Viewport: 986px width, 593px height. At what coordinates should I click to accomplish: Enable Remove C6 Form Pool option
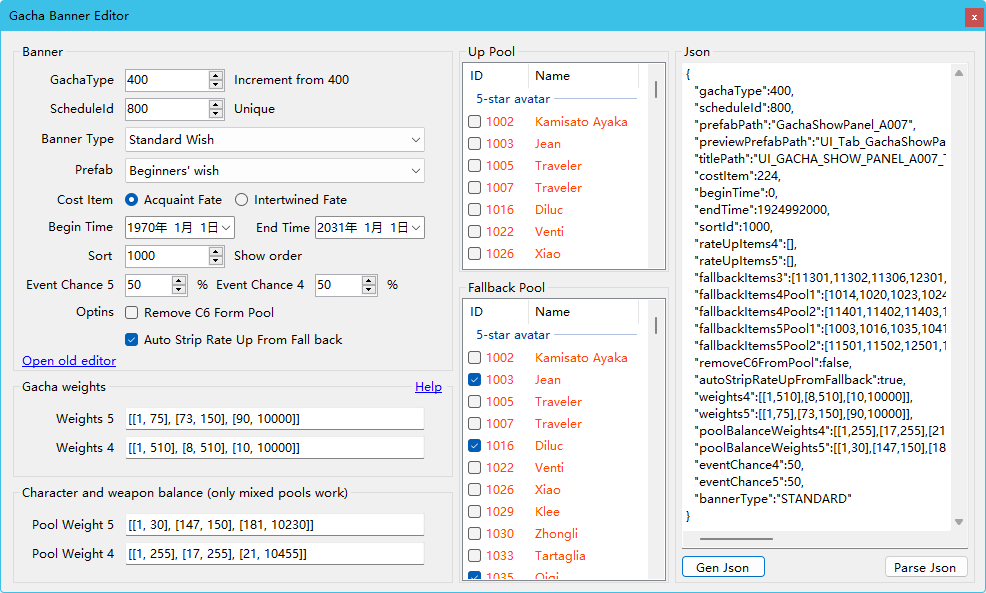(x=132, y=313)
